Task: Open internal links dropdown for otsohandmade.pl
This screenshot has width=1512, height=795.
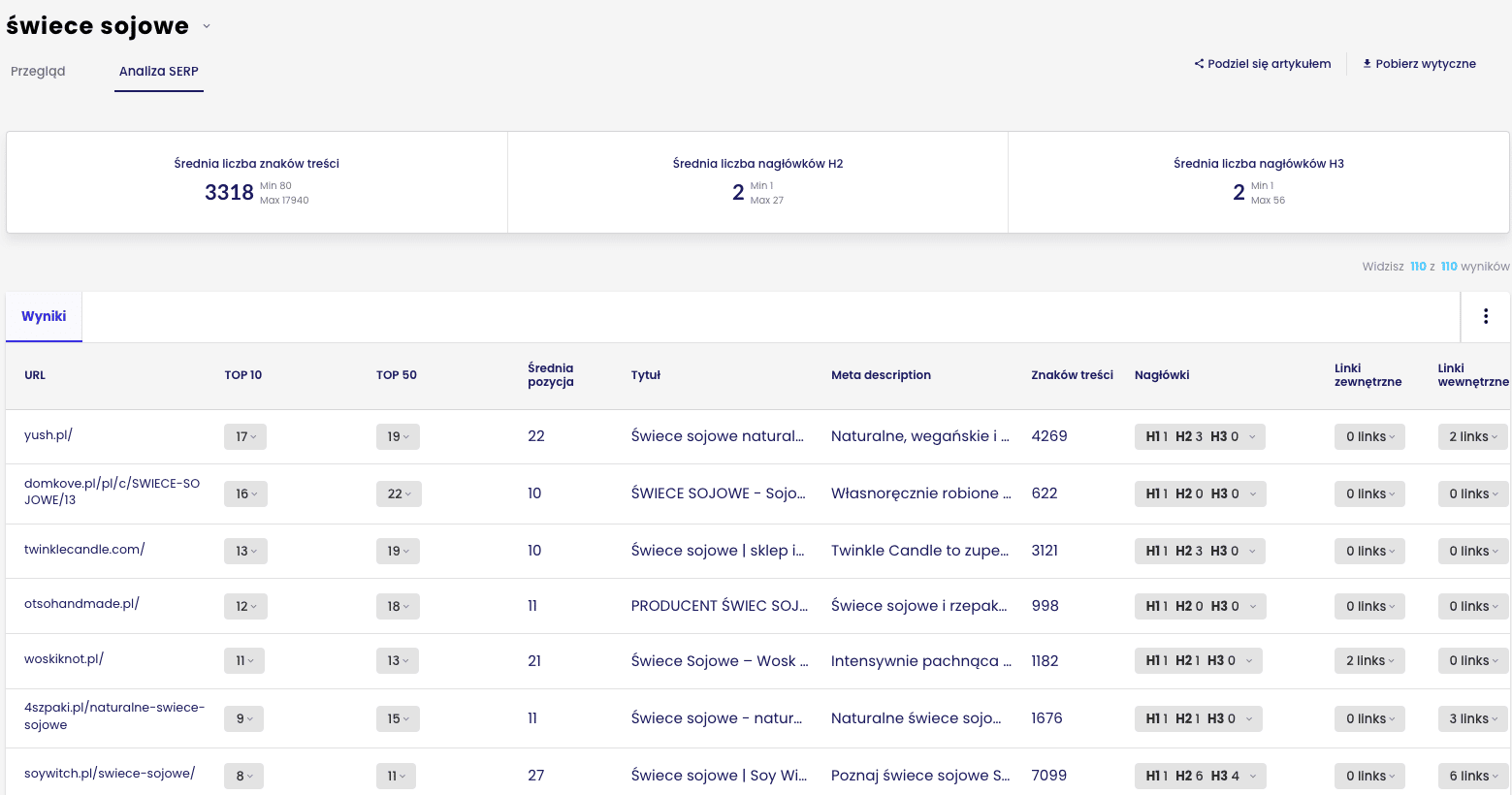Action: point(1473,606)
